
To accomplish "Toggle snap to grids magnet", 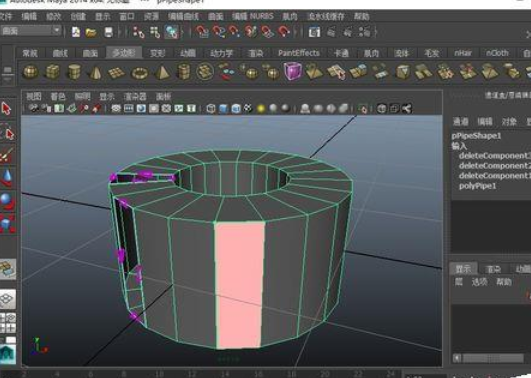I will pos(202,32).
